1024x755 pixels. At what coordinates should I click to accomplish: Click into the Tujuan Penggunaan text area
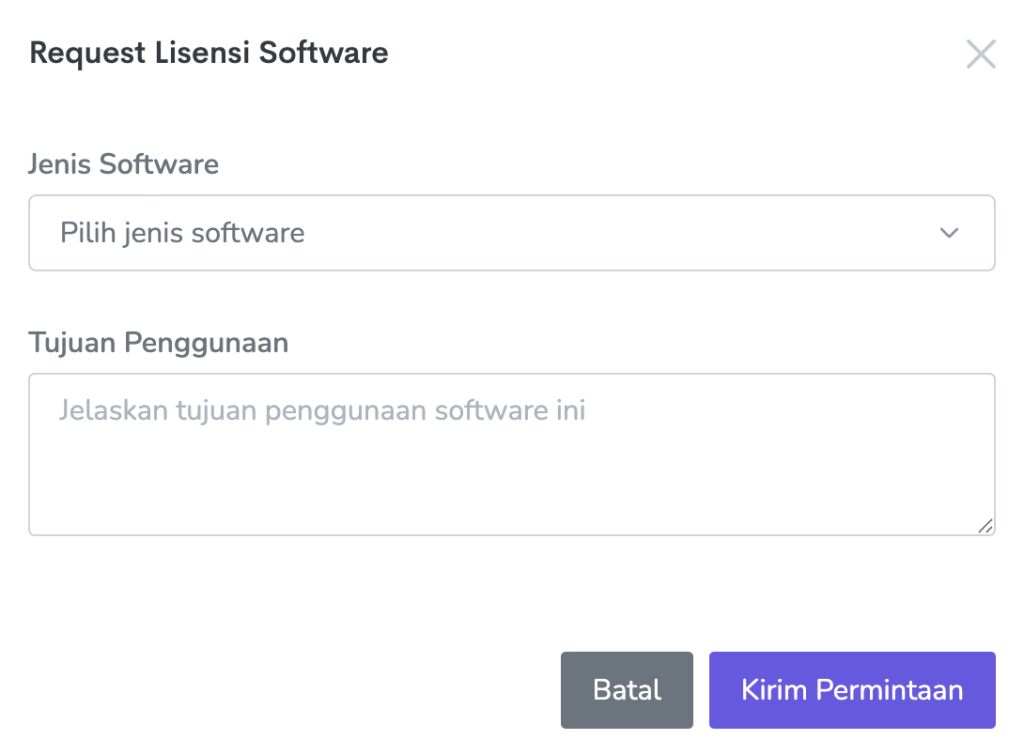point(511,455)
